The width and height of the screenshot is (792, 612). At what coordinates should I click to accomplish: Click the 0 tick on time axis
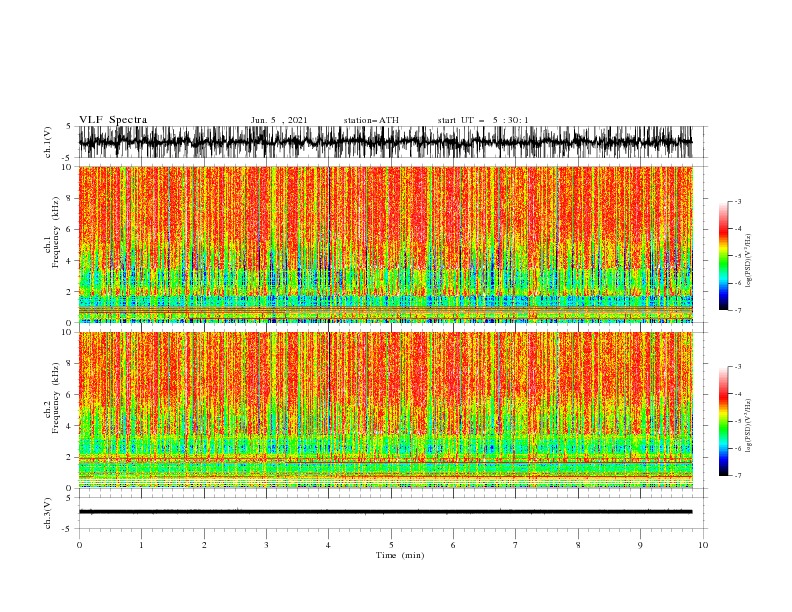point(79,545)
